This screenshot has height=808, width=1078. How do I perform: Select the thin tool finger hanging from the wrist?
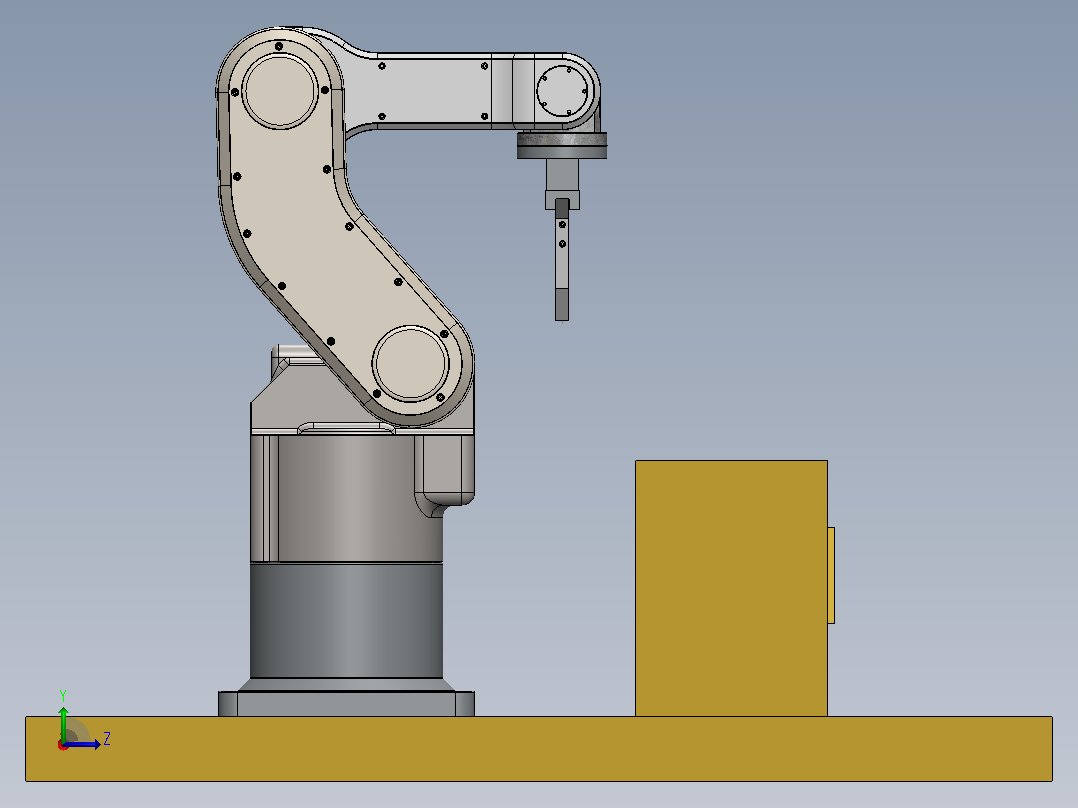coord(562,260)
